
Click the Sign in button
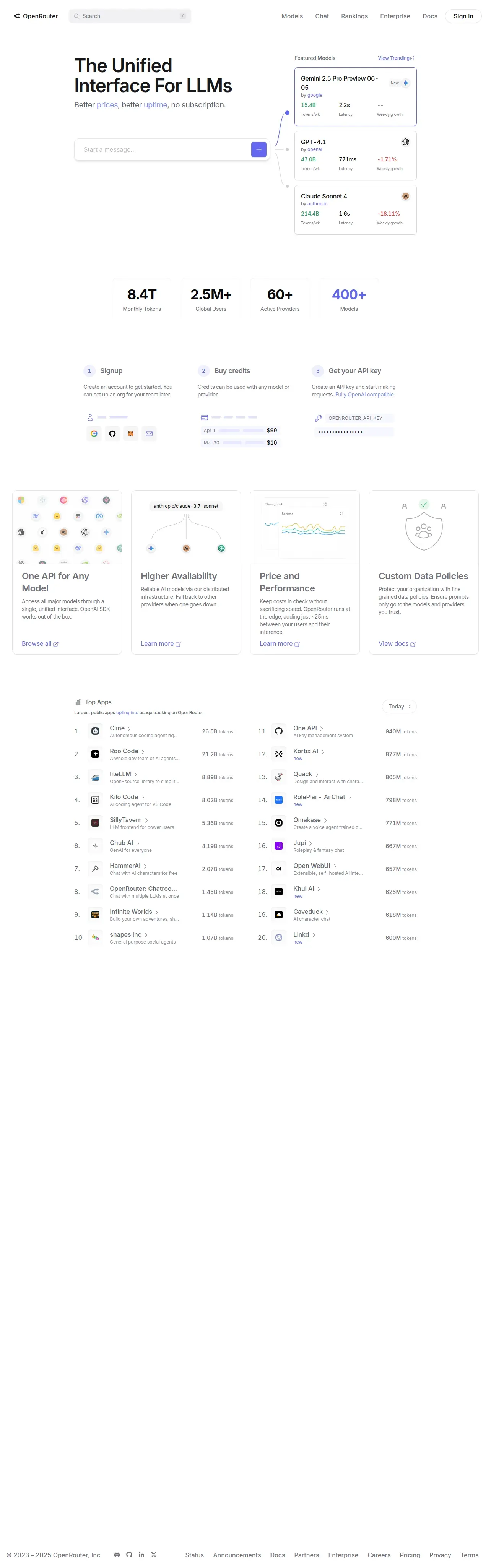pyautogui.click(x=463, y=16)
